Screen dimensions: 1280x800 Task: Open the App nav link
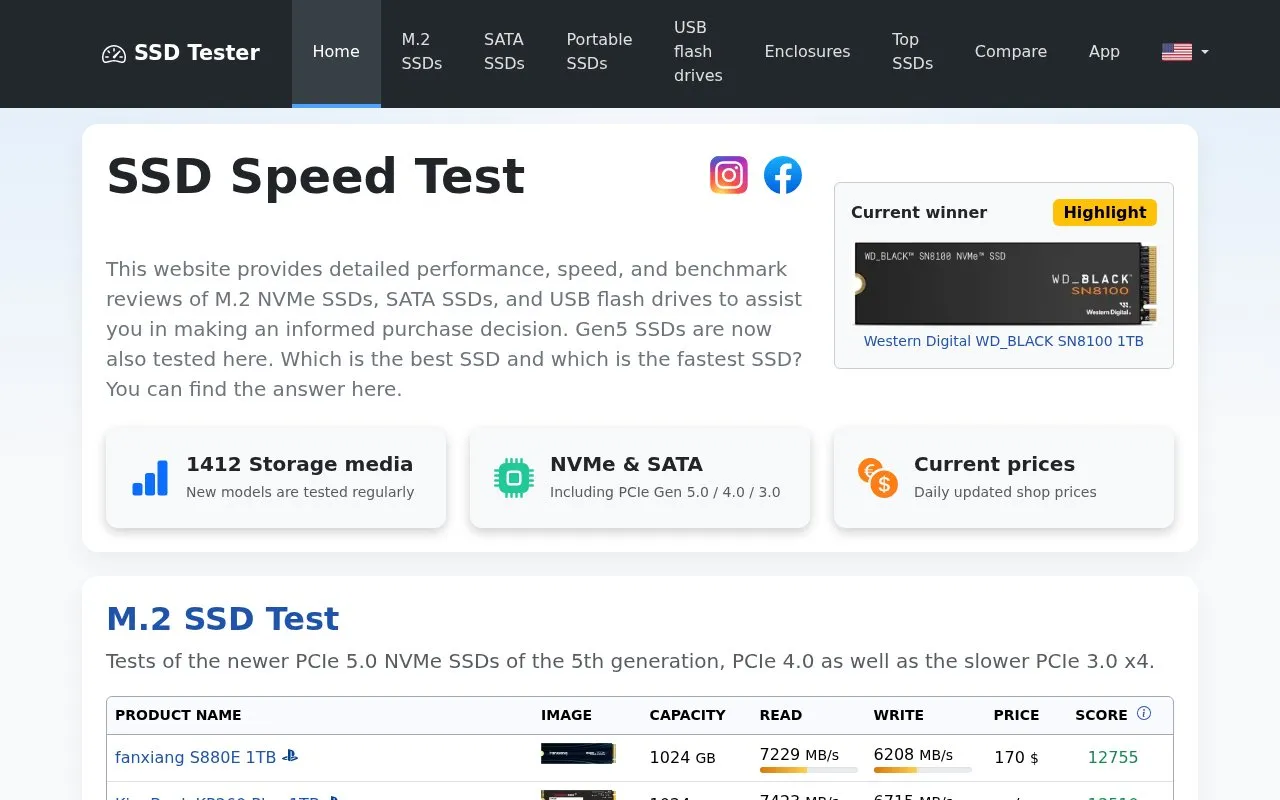(1104, 52)
